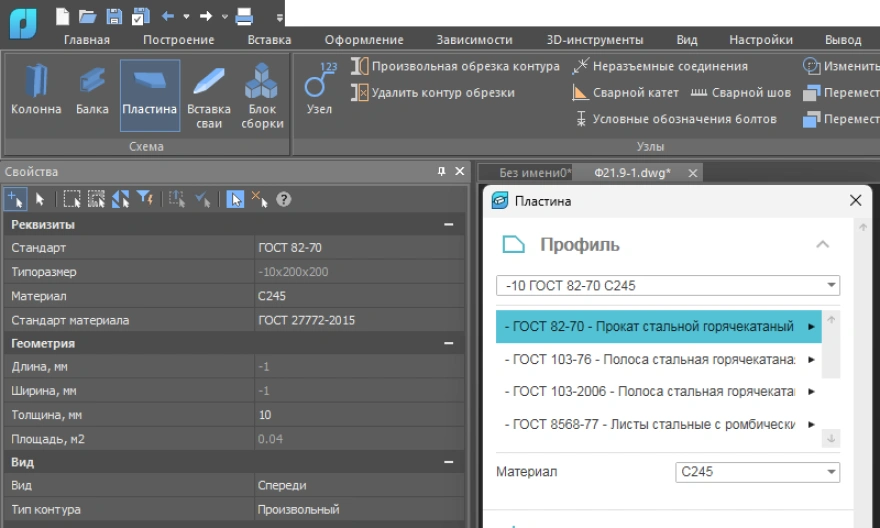Image resolution: width=880 pixels, height=528 pixels.
Task: Click Условные обозначения болтов button
Action: tap(675, 119)
